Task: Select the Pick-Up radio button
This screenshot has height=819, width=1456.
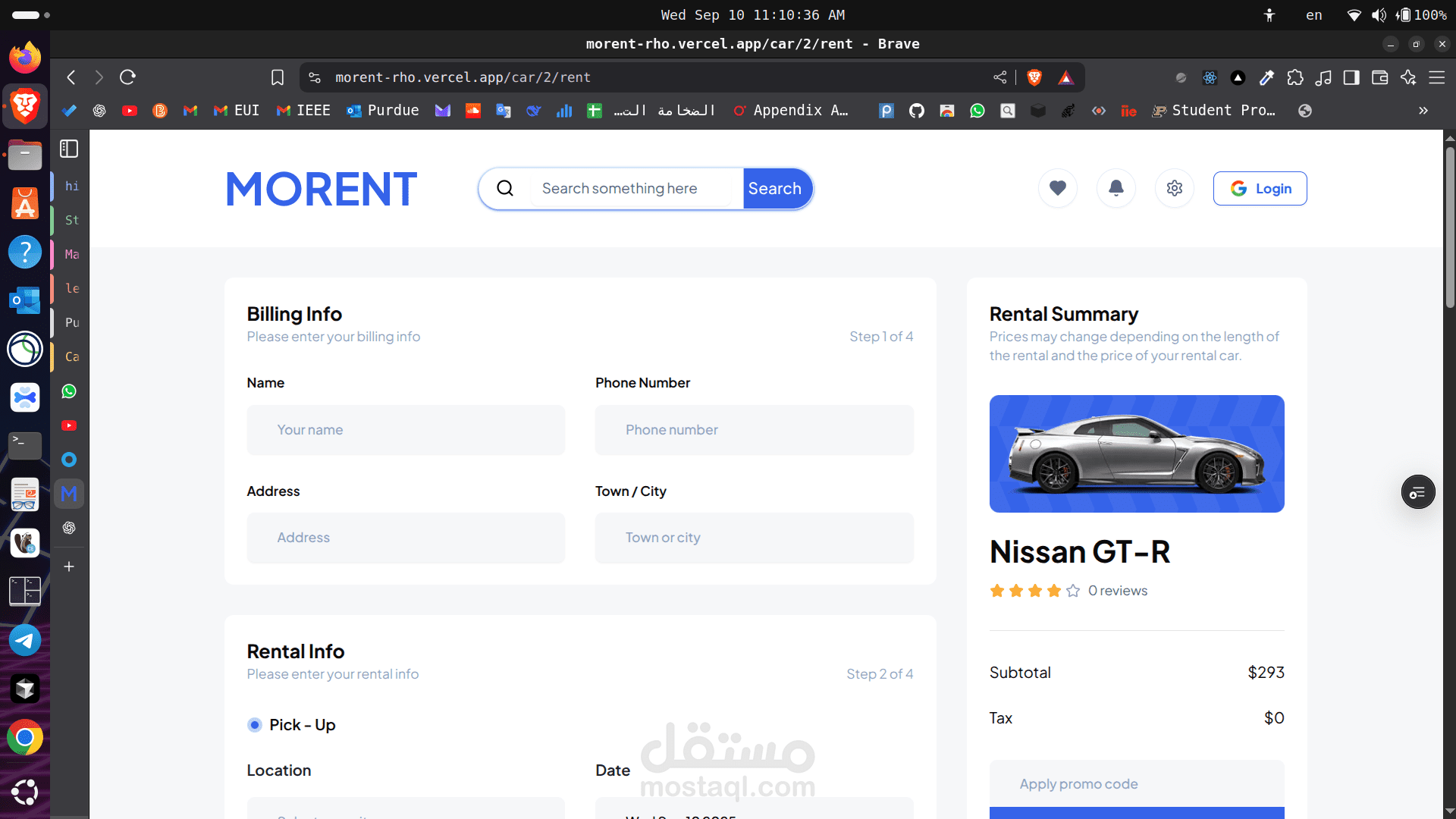Action: [x=255, y=725]
